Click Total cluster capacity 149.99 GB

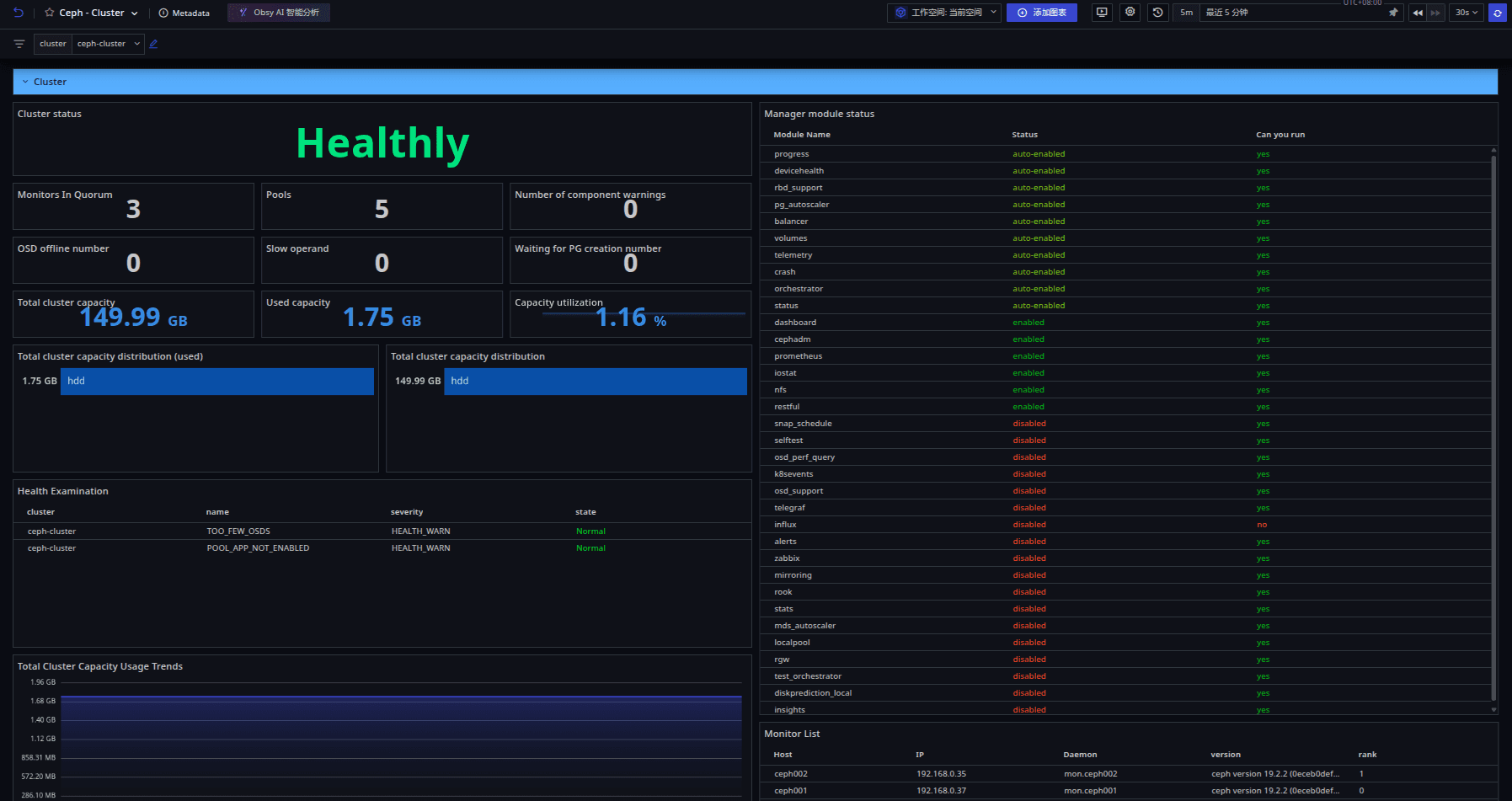point(133,318)
